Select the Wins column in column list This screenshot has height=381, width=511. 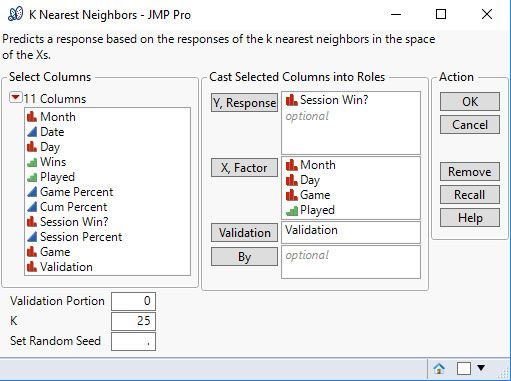coord(53,162)
